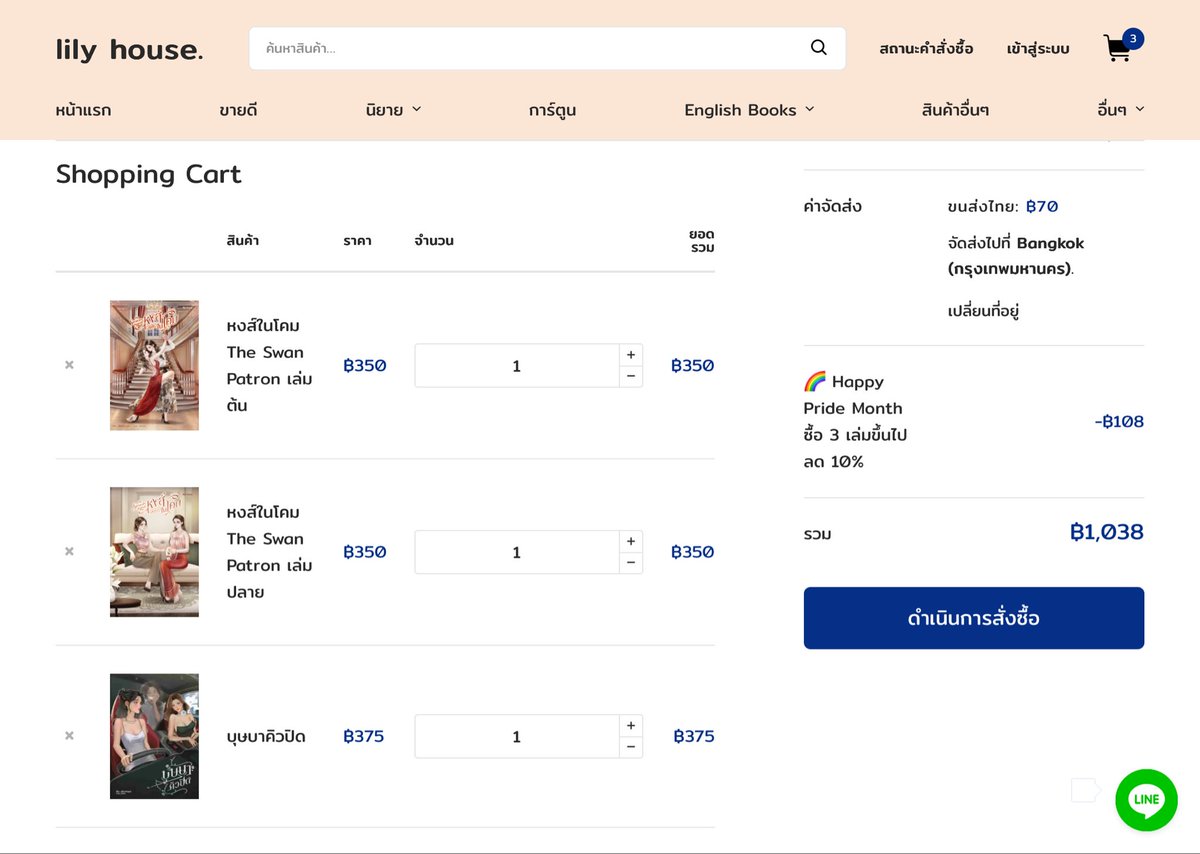Click the search magnifier icon

pos(819,48)
